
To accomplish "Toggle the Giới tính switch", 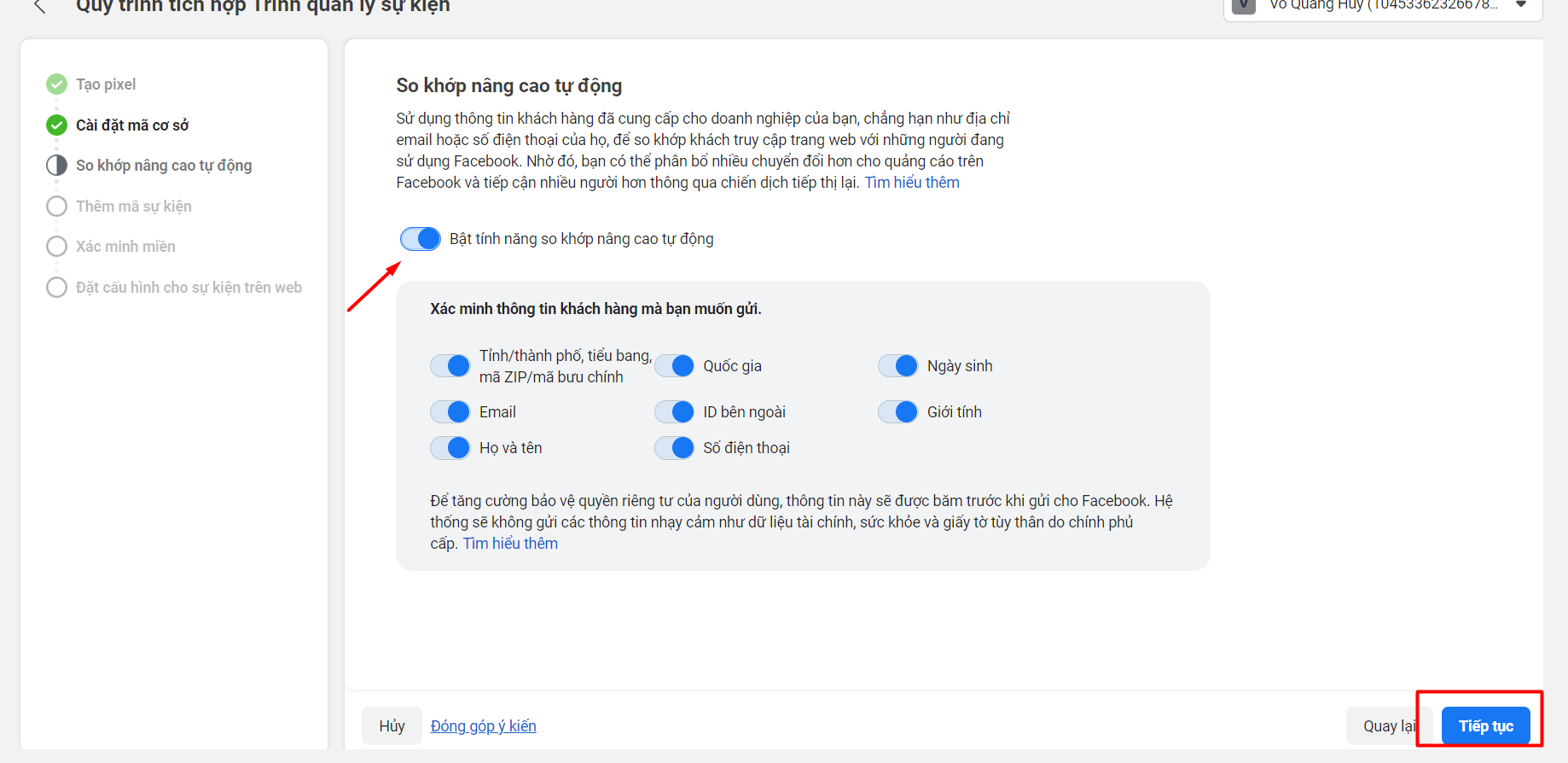I will point(897,412).
